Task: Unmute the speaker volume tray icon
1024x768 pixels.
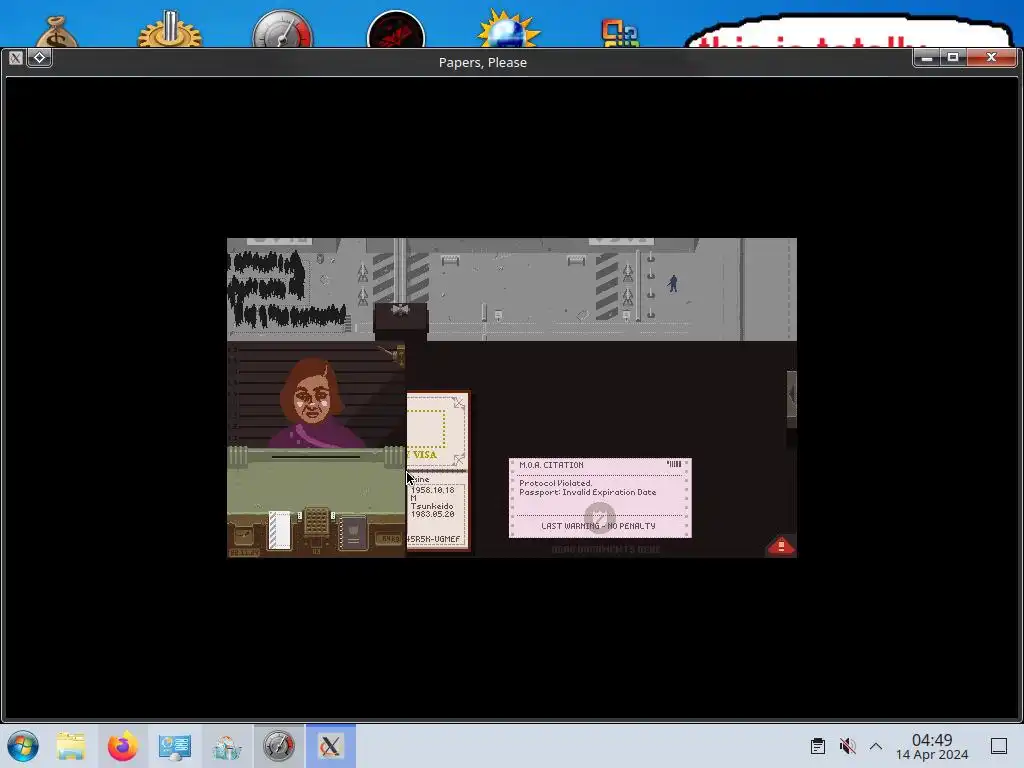Action: point(848,746)
